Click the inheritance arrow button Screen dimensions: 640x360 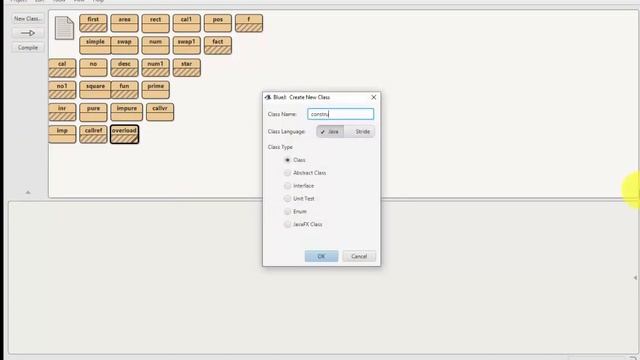pyautogui.click(x=28, y=33)
